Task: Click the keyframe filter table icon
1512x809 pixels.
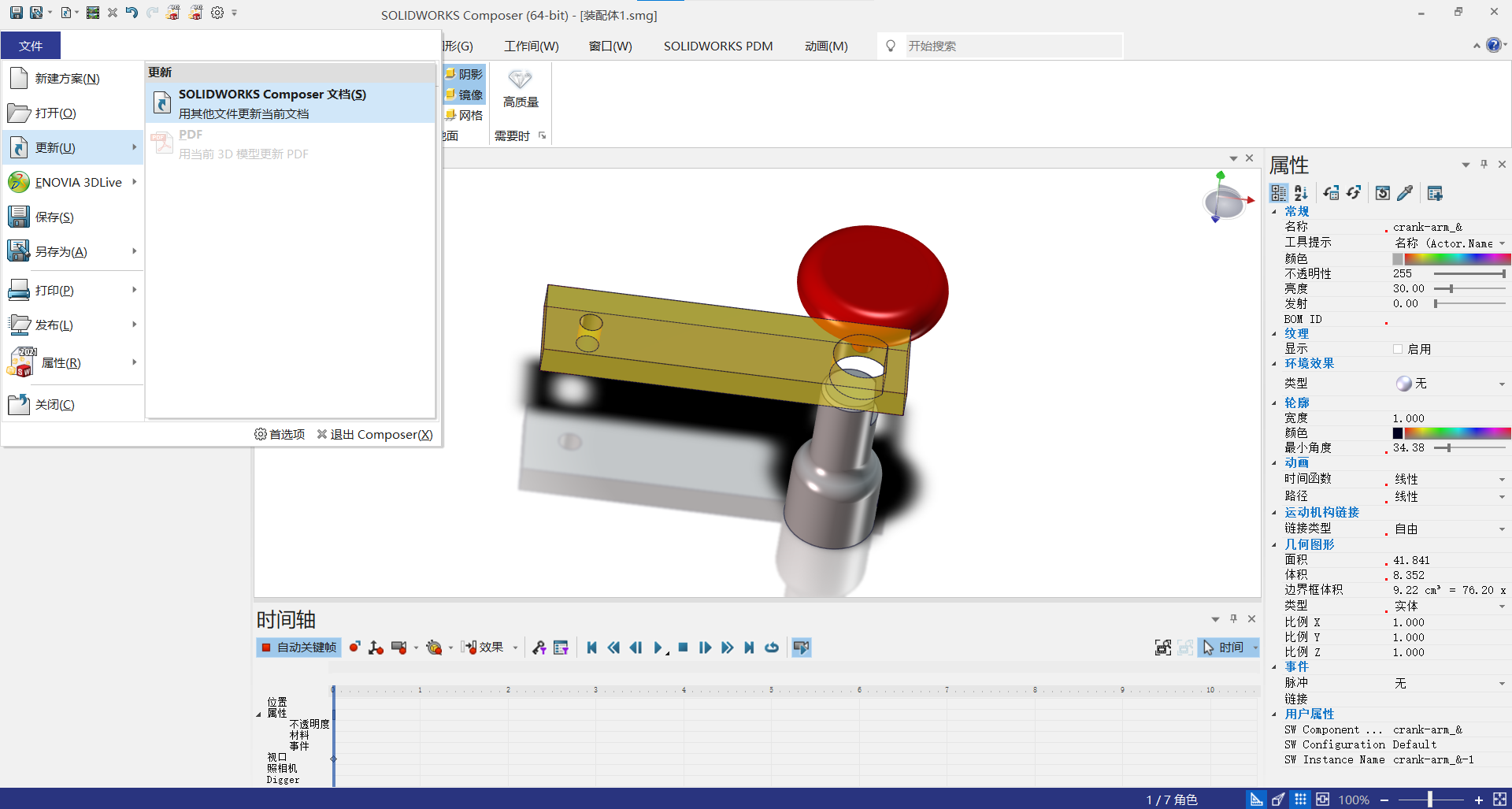Action: pos(561,648)
